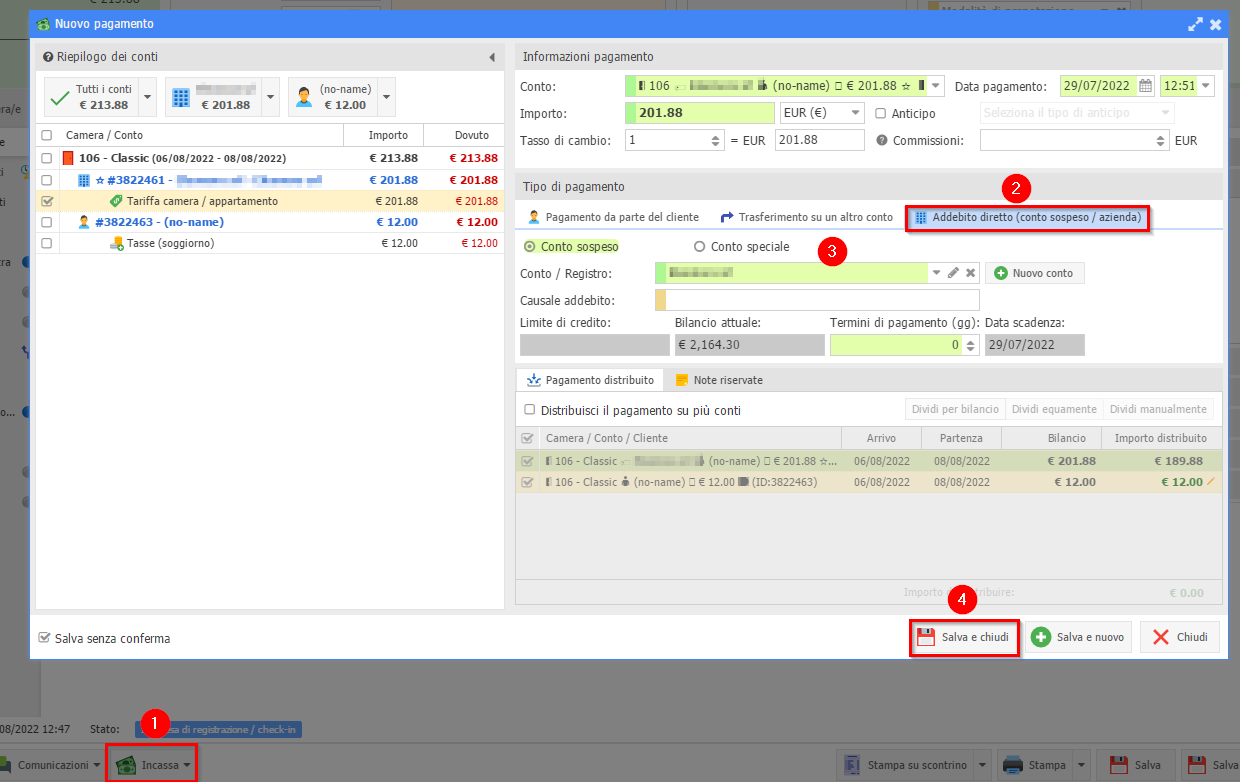1240x782 pixels.
Task: Adjust the Termini di pagamento (gg) spinner
Action: 969,345
